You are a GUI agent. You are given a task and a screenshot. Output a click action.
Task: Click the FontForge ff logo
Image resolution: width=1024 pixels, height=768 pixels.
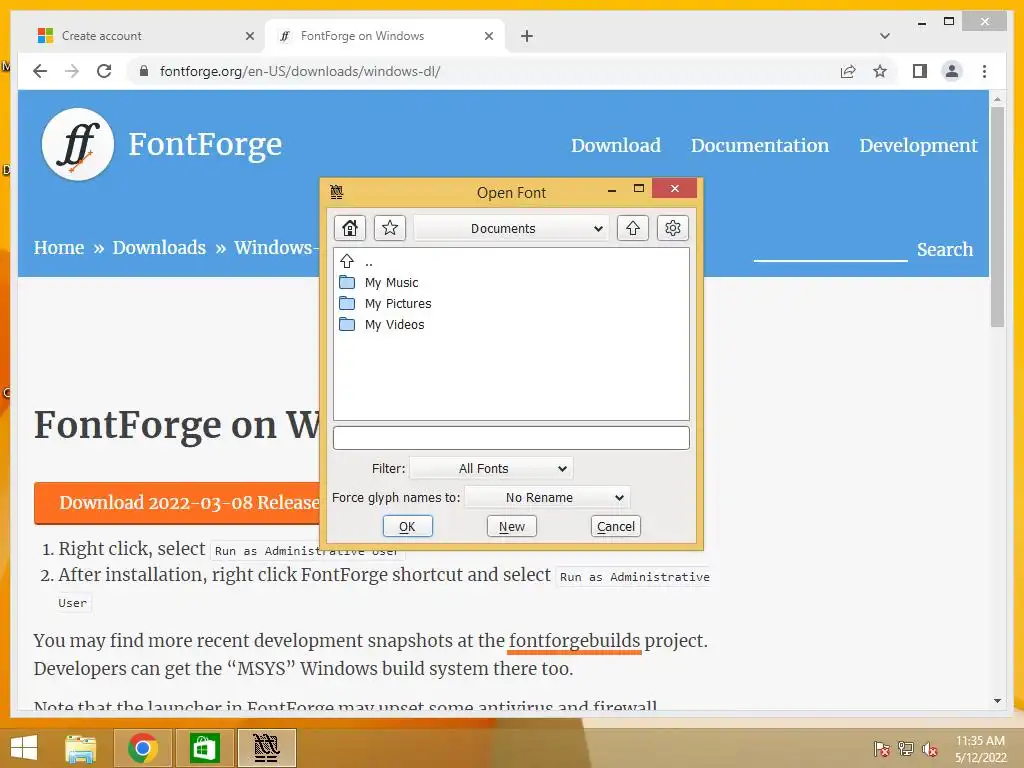click(x=78, y=144)
